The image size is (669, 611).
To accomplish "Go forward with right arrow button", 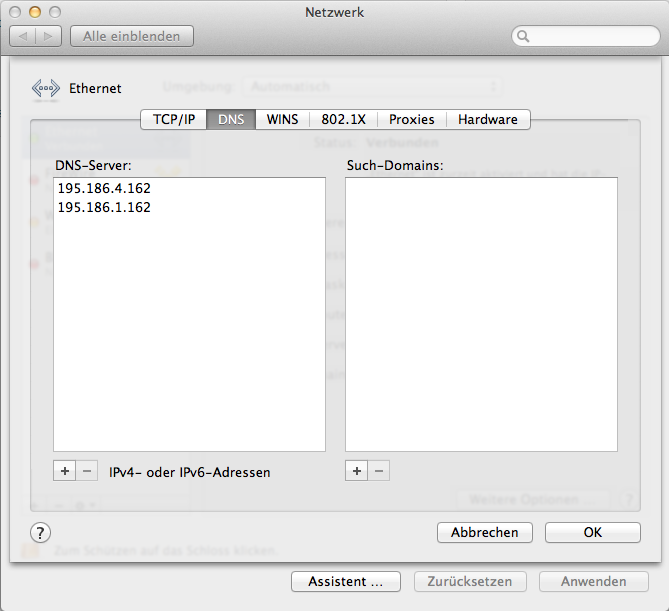I will 49,36.
